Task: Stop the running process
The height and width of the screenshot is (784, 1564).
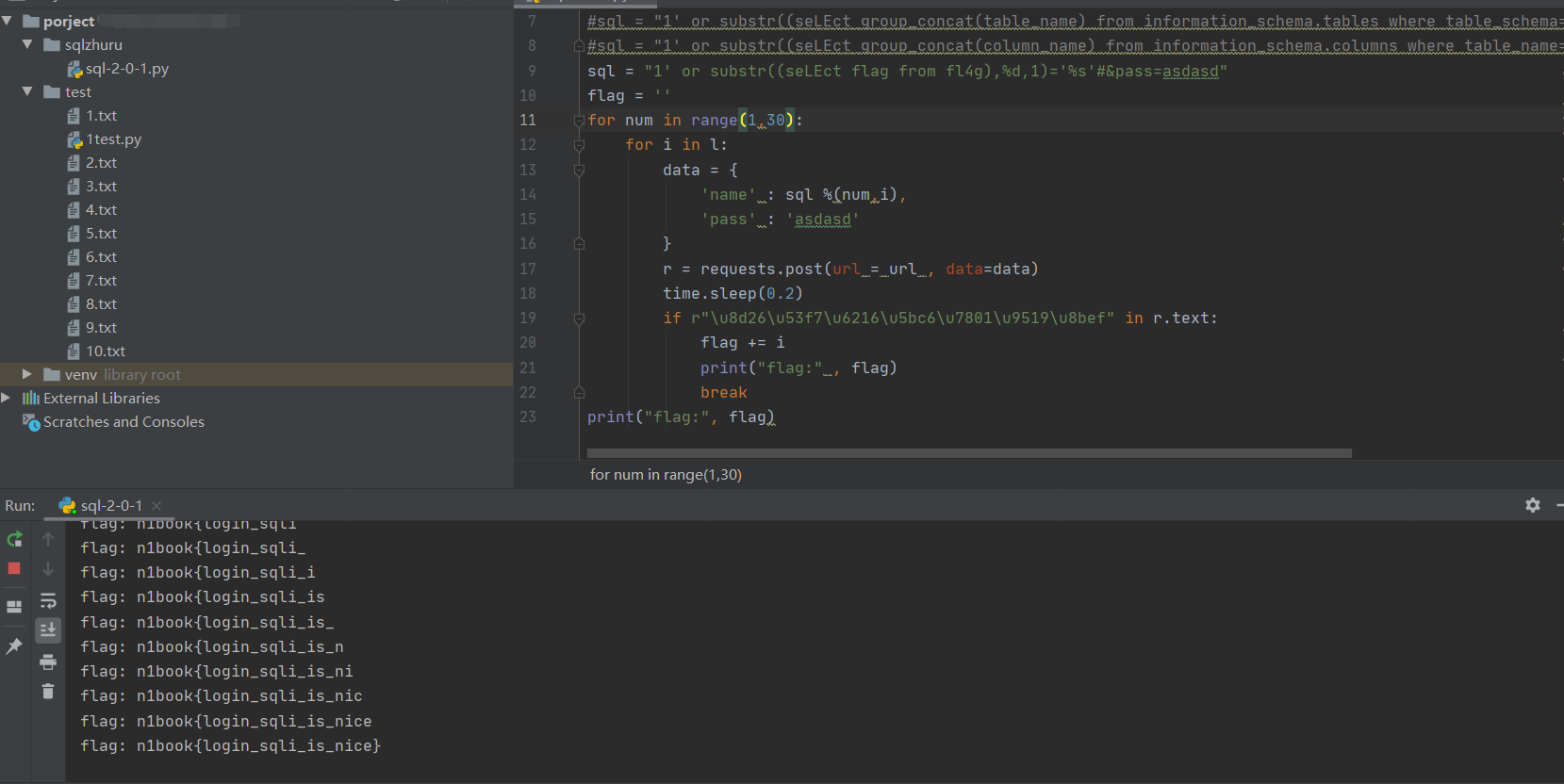Action: coord(14,568)
